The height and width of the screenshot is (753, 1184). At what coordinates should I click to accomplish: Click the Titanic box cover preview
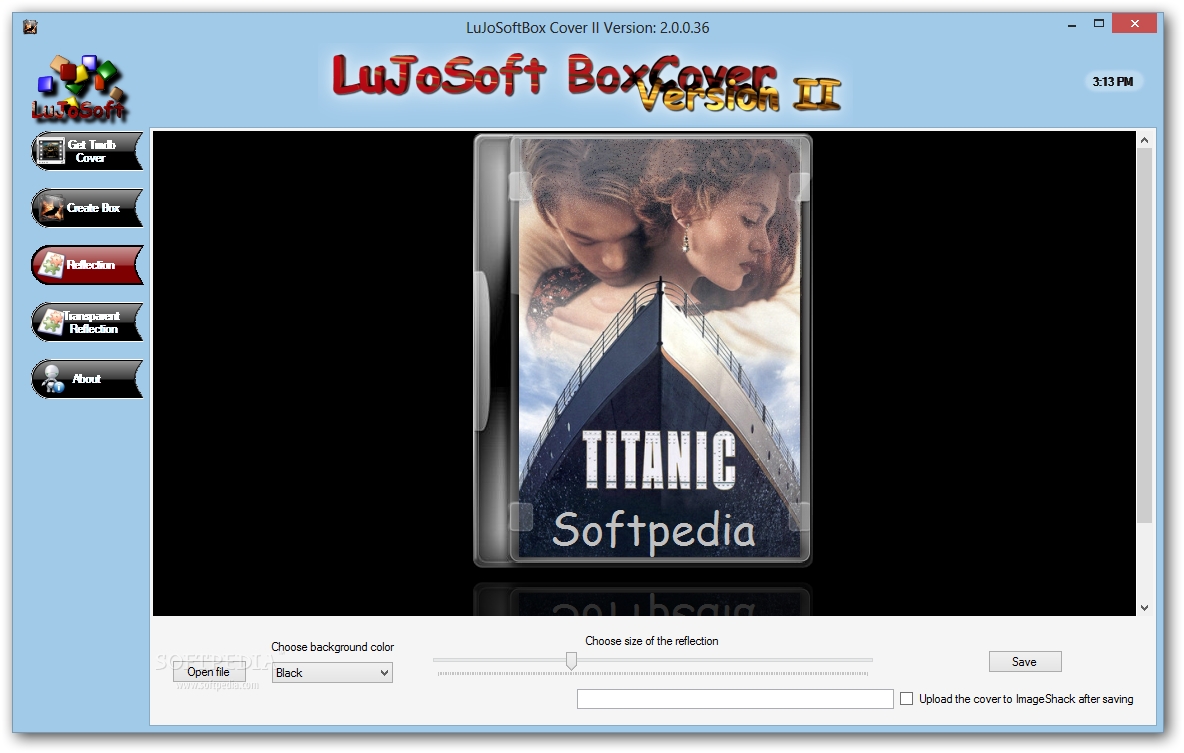(643, 350)
